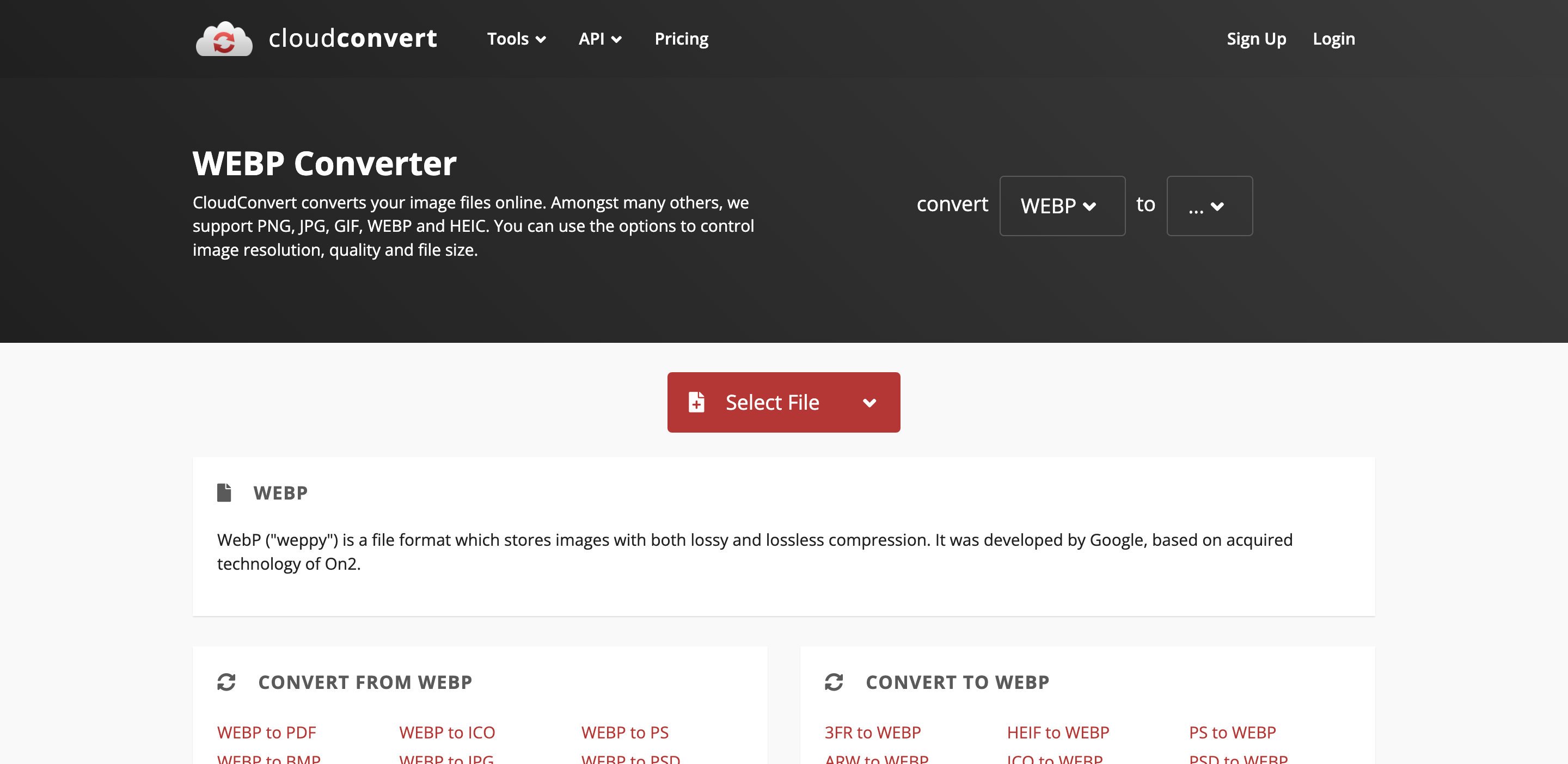The image size is (1568, 764).
Task: Go to the Pricing page
Action: 681,39
